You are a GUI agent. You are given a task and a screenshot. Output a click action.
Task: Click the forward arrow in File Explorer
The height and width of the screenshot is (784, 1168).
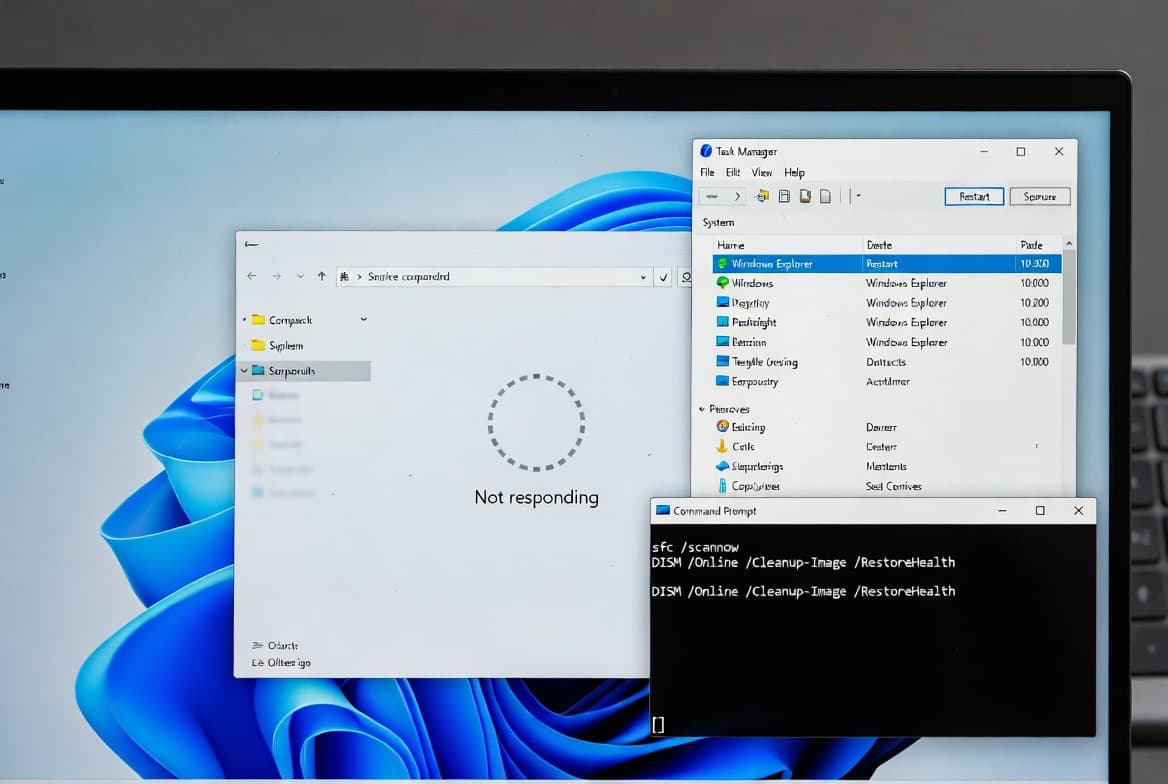tap(276, 276)
